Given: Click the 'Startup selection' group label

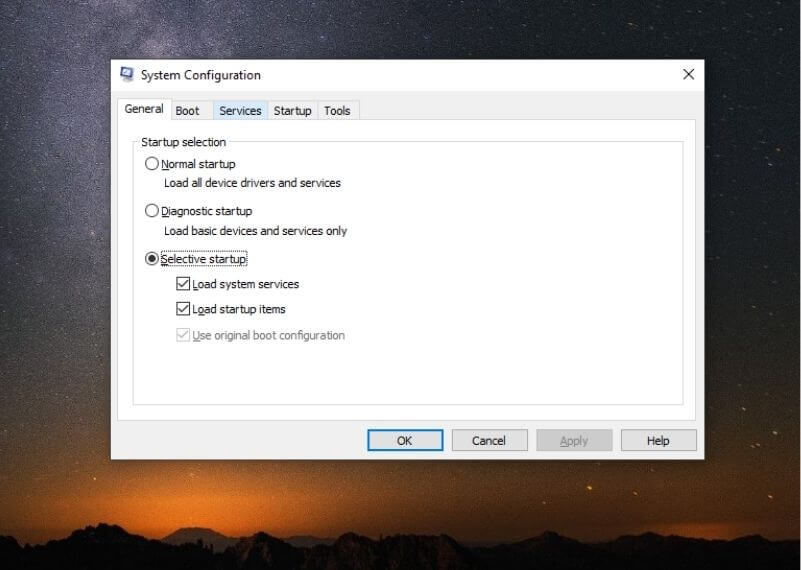Looking at the screenshot, I should 183,142.
